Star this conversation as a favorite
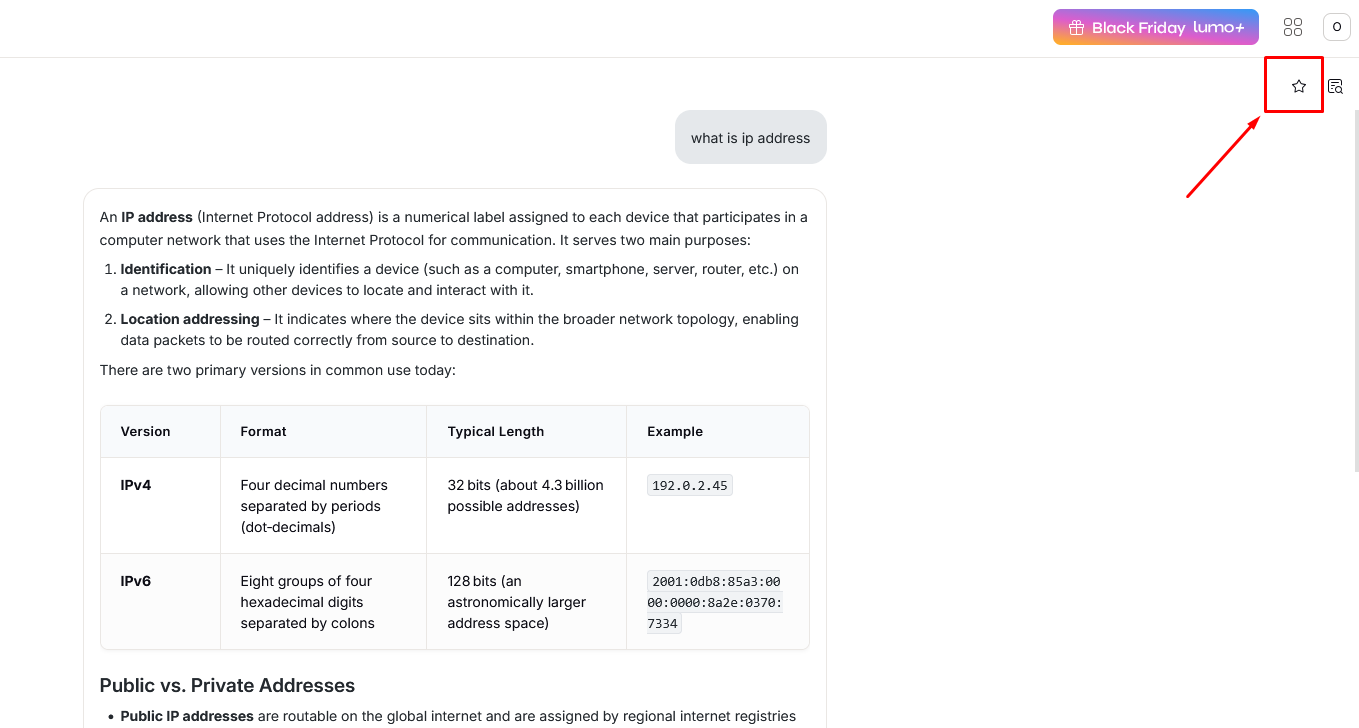1359x728 pixels. coord(1298,86)
